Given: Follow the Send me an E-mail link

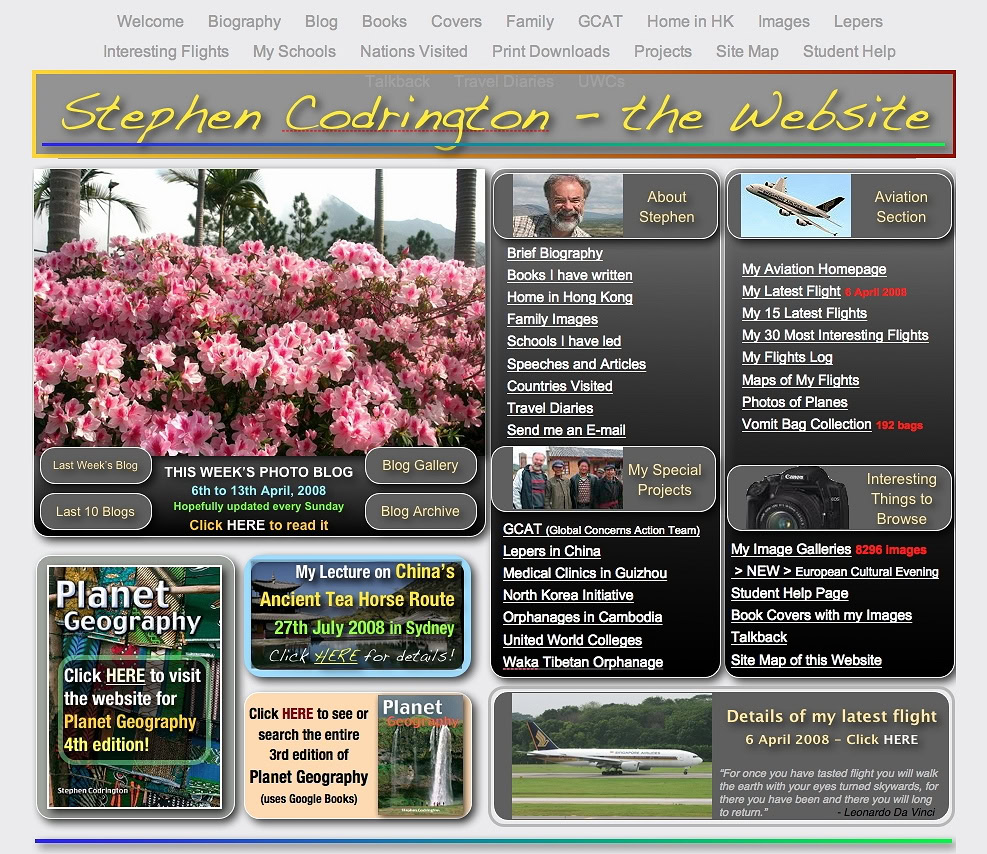Looking at the screenshot, I should 566,430.
